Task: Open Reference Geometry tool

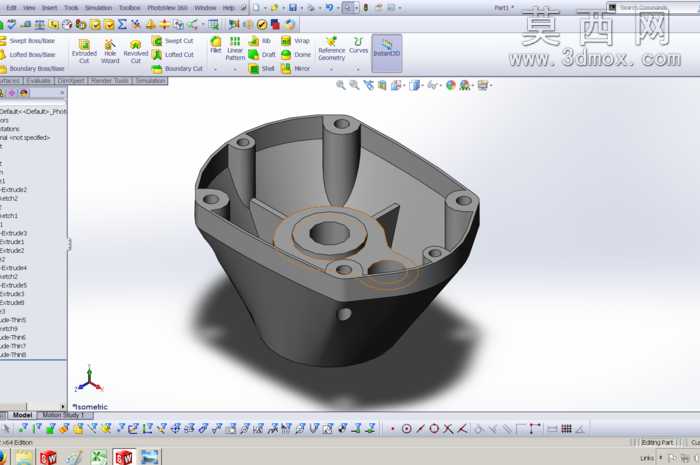Action: pyautogui.click(x=331, y=49)
